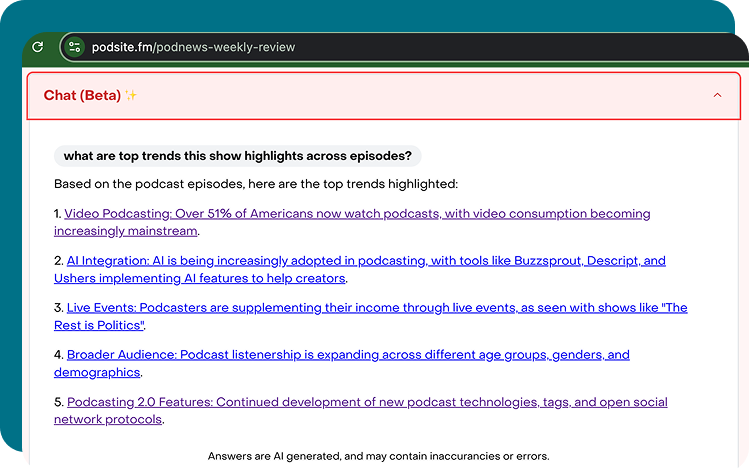Select the Chat (Beta) header title
The height and width of the screenshot is (472, 749).
(82, 95)
